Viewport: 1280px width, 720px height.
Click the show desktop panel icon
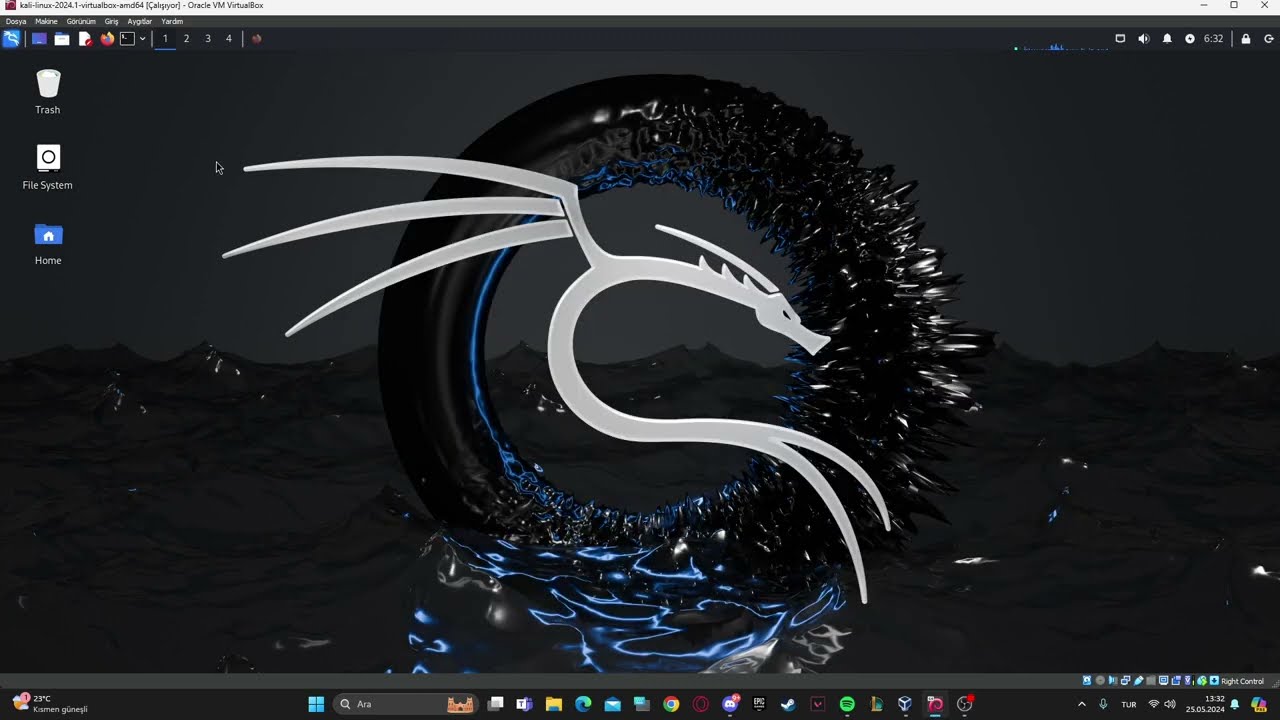click(x=39, y=39)
